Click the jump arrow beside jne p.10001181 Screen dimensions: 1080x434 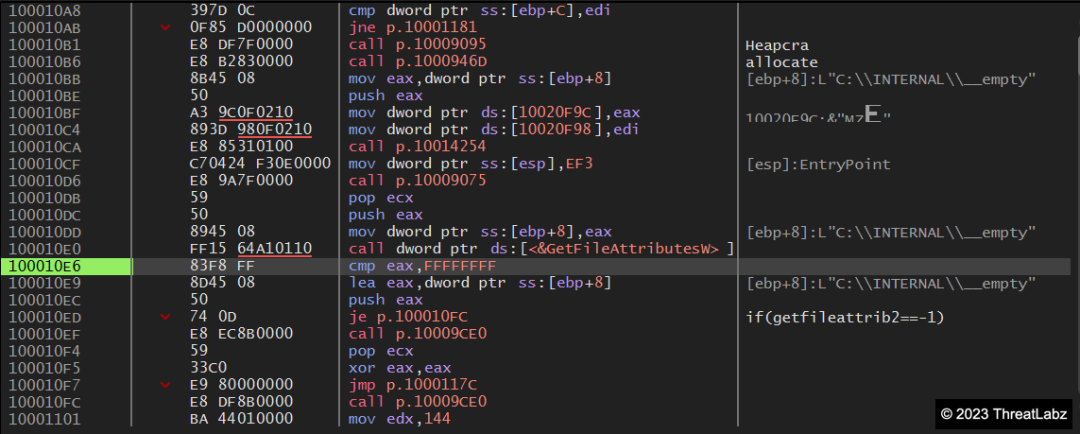pos(165,27)
